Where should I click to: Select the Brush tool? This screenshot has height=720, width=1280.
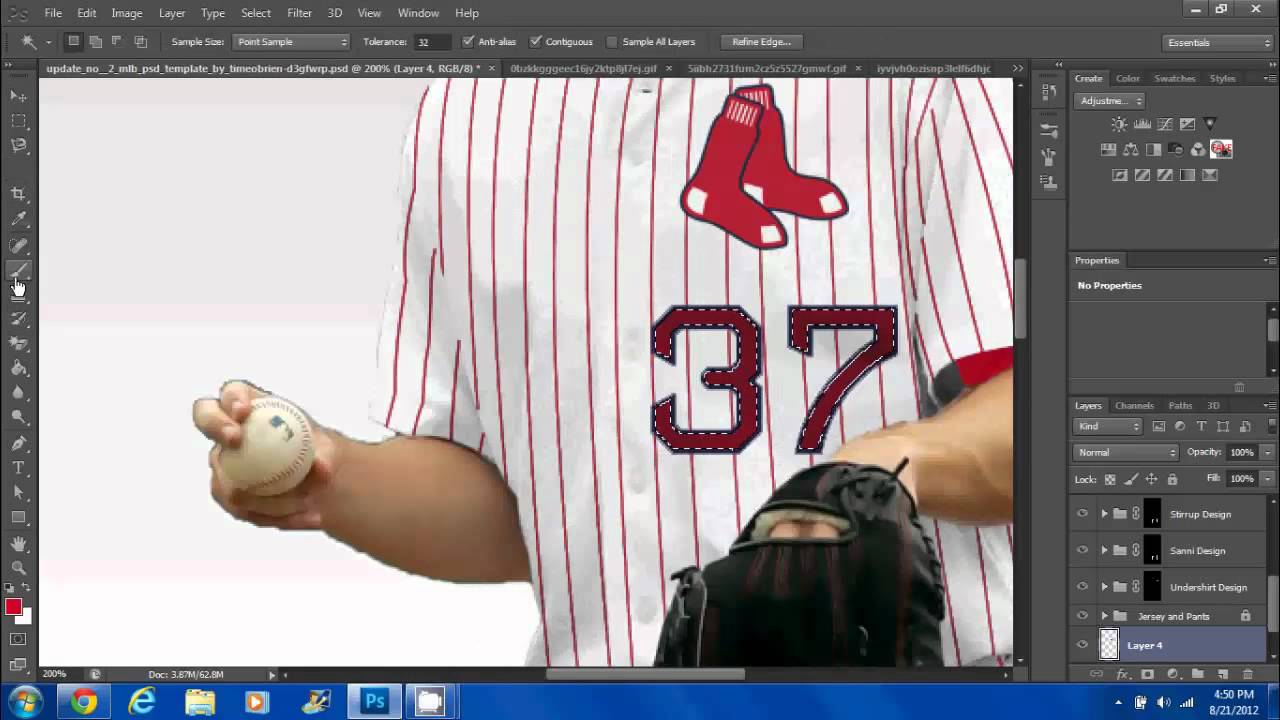pyautogui.click(x=18, y=270)
